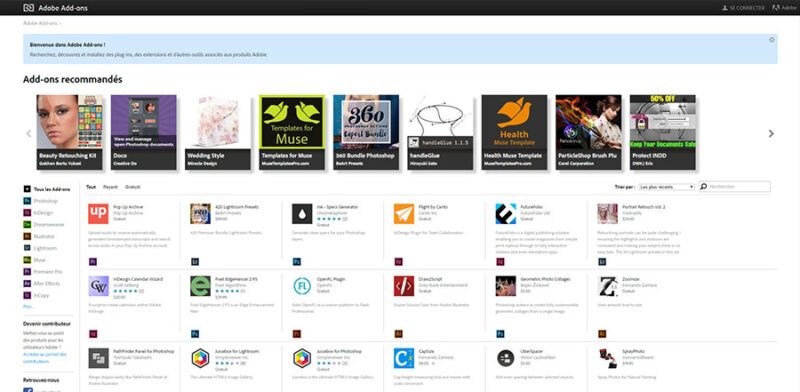The height and width of the screenshot is (392, 800).
Task: Open the Juicebox for Lightroom icon
Action: pos(200,358)
